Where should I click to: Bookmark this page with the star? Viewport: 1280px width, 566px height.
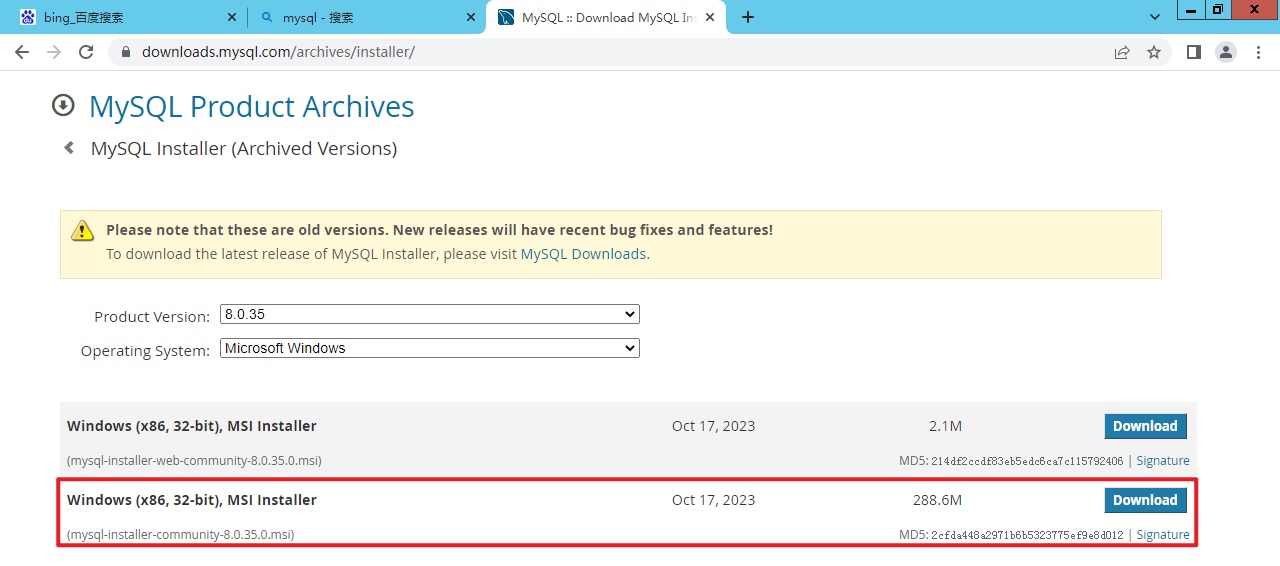pos(1154,52)
